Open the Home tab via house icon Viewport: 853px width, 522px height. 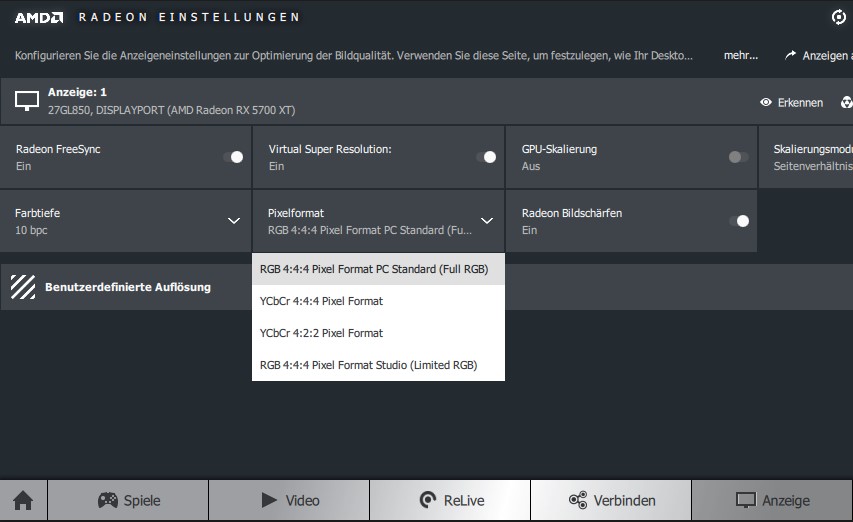click(23, 500)
